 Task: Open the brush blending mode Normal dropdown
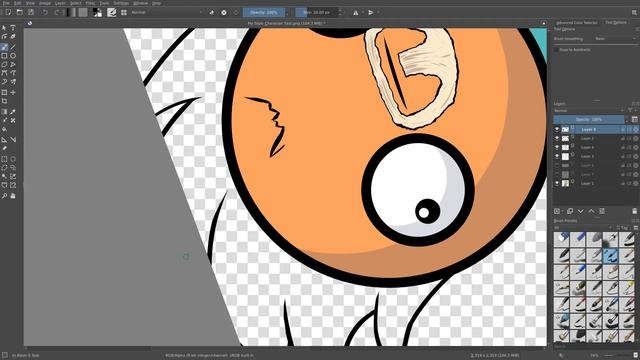tap(166, 13)
